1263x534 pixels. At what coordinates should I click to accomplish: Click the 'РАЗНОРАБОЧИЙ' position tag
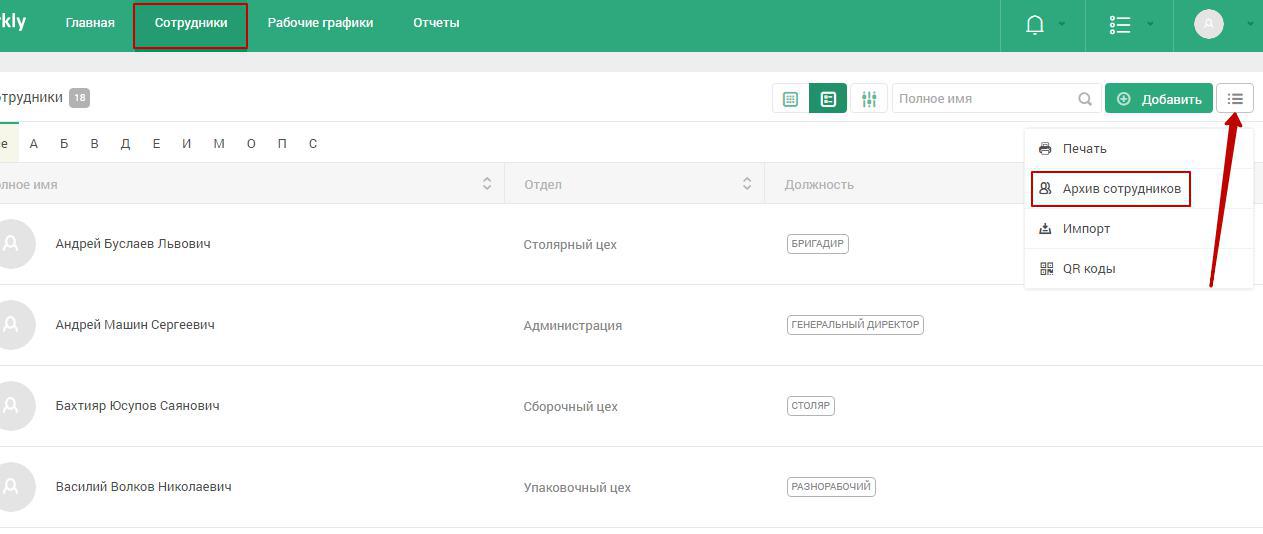[832, 487]
